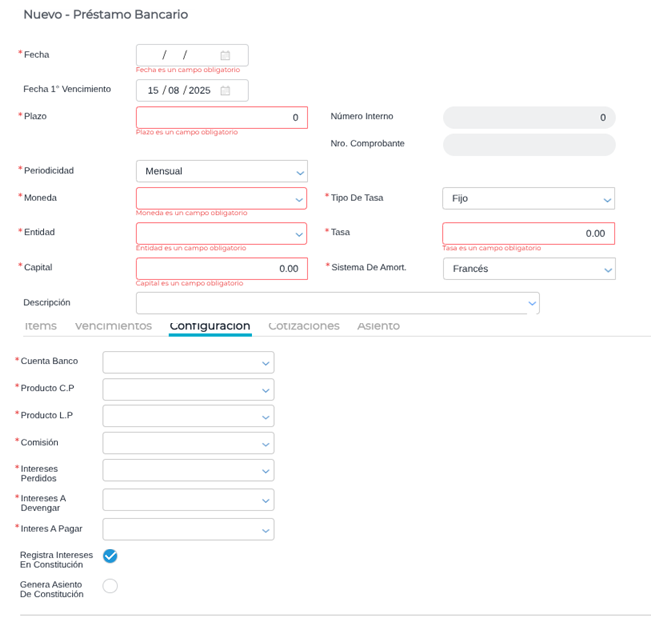Open the Intereses Perdidos dropdown
The image size is (651, 621).
click(x=188, y=470)
